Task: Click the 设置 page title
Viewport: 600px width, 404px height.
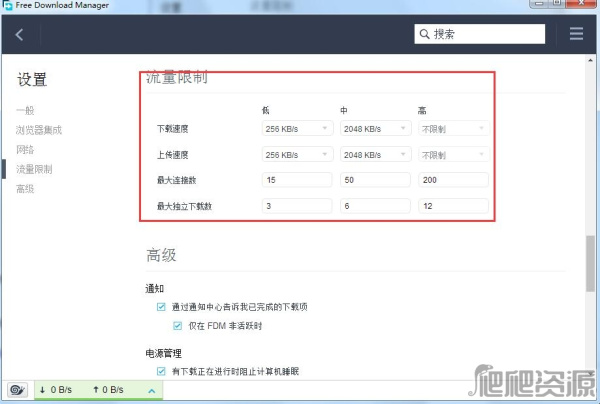Action: pos(32,80)
